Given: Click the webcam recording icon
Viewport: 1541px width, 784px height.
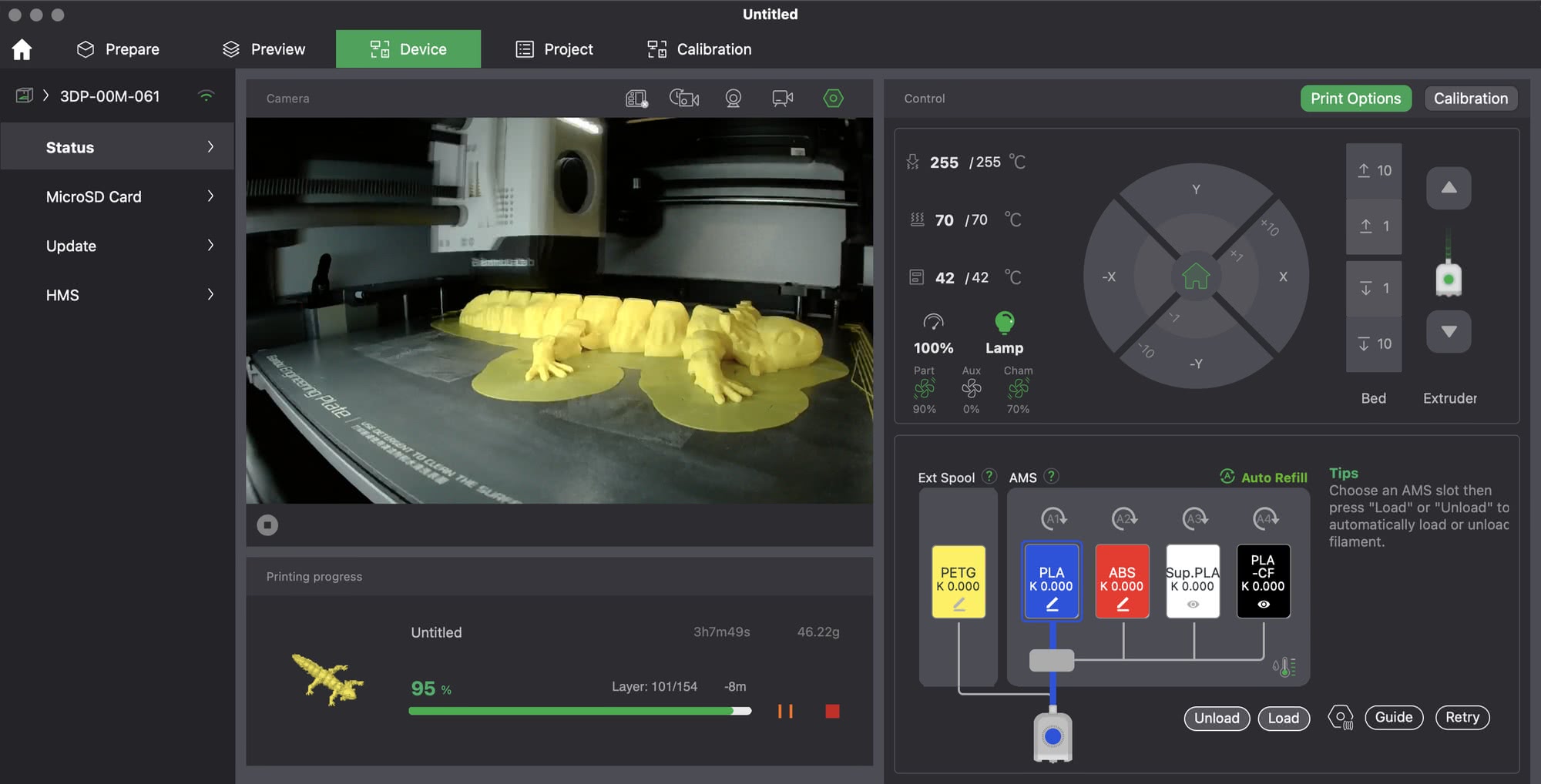Looking at the screenshot, I should point(734,99).
